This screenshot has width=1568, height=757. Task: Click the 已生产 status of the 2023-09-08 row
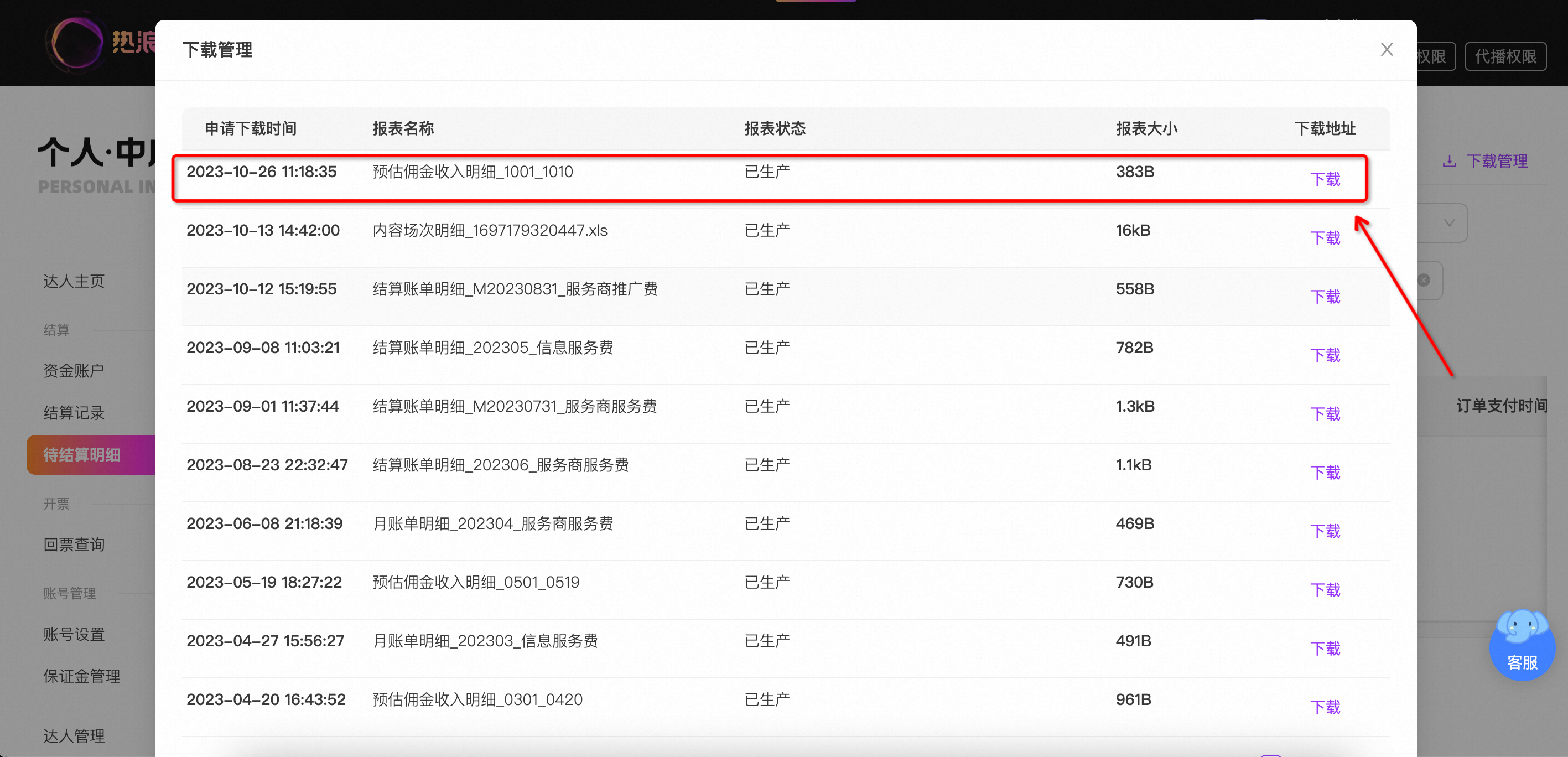[x=767, y=348]
